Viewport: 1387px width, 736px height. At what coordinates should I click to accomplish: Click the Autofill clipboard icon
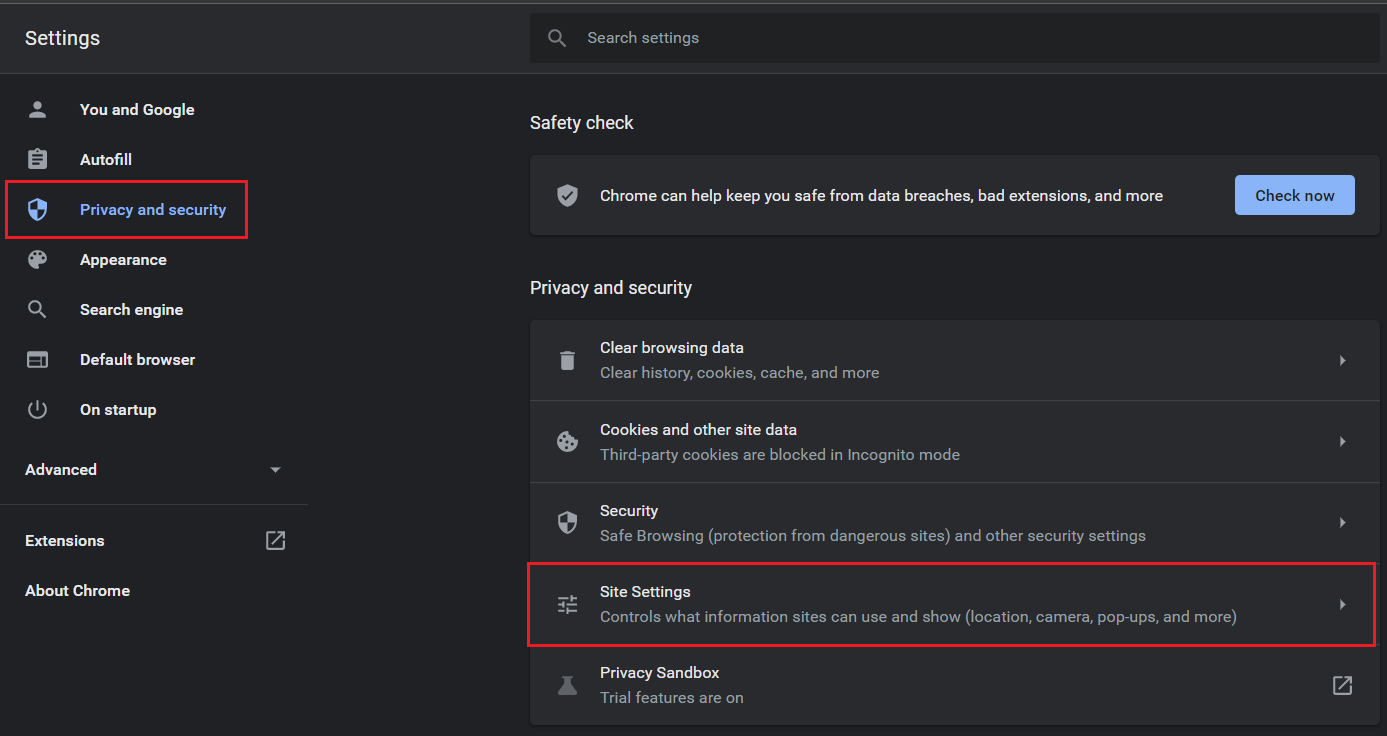pyautogui.click(x=37, y=160)
